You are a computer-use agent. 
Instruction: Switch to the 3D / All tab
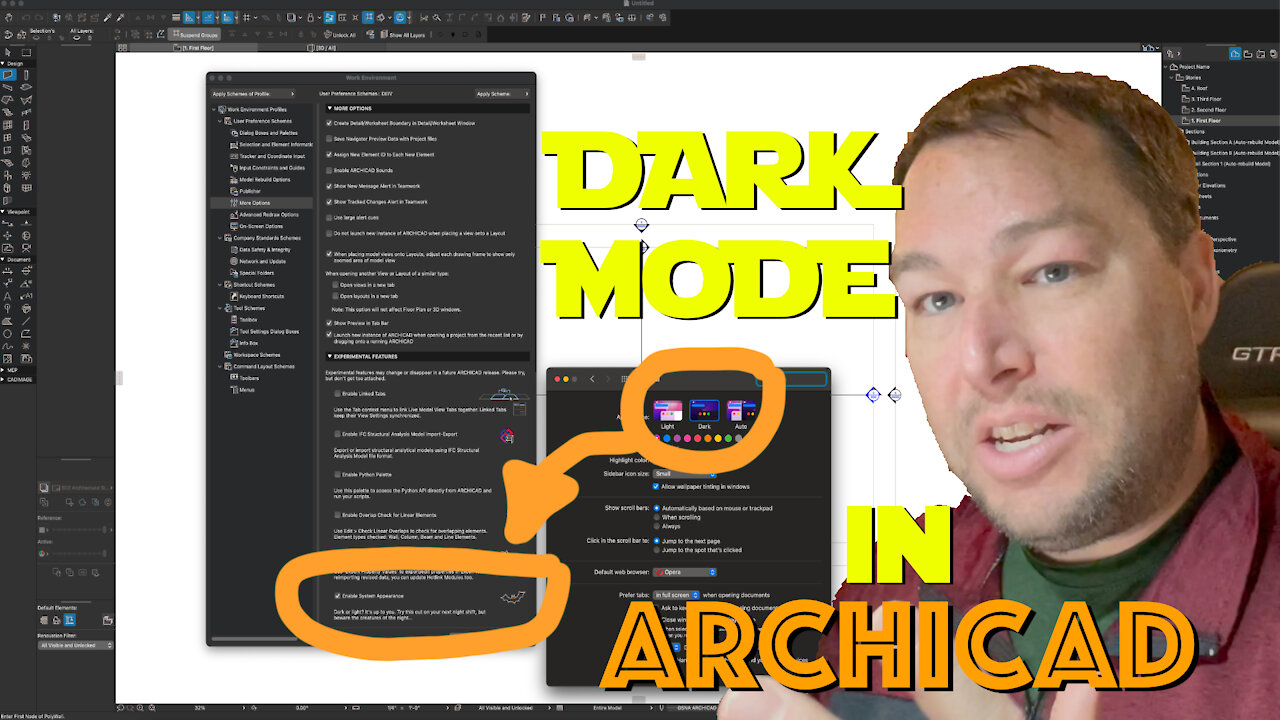point(324,47)
